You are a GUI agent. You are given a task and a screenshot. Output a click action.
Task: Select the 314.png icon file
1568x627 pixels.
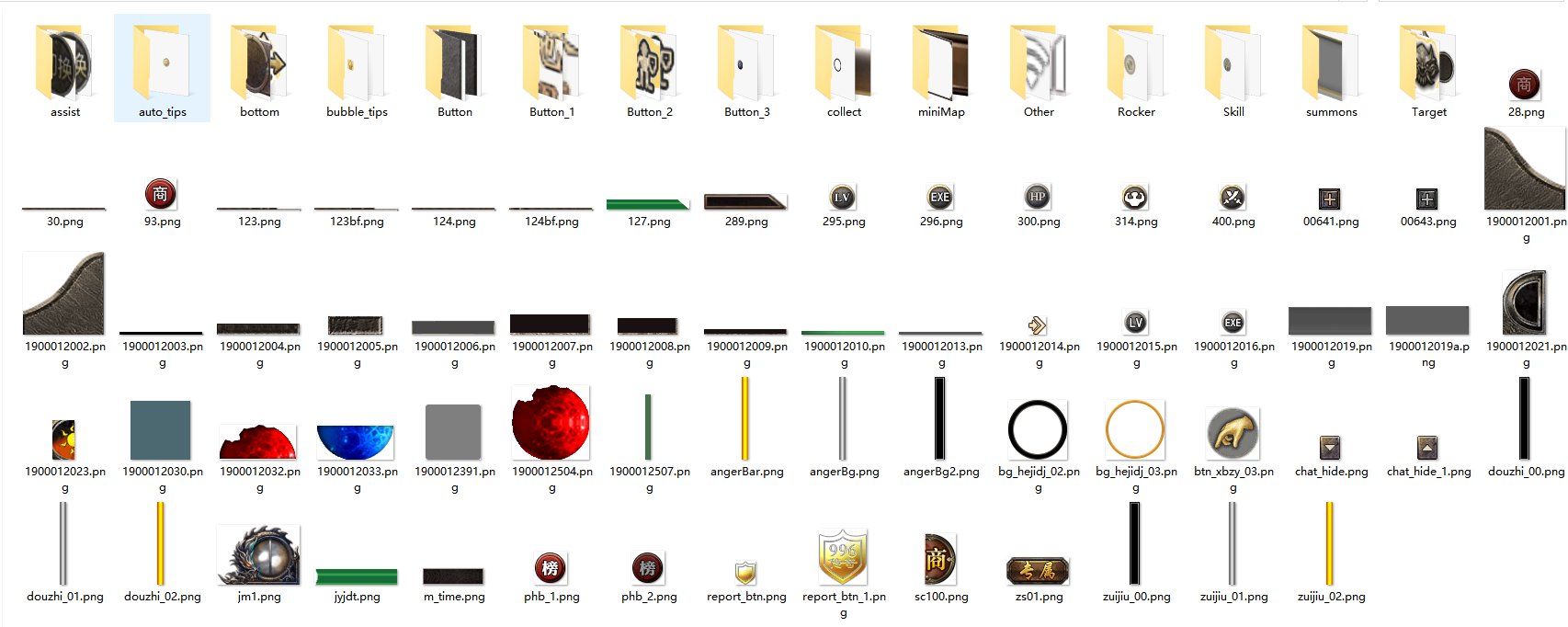coord(1135,197)
